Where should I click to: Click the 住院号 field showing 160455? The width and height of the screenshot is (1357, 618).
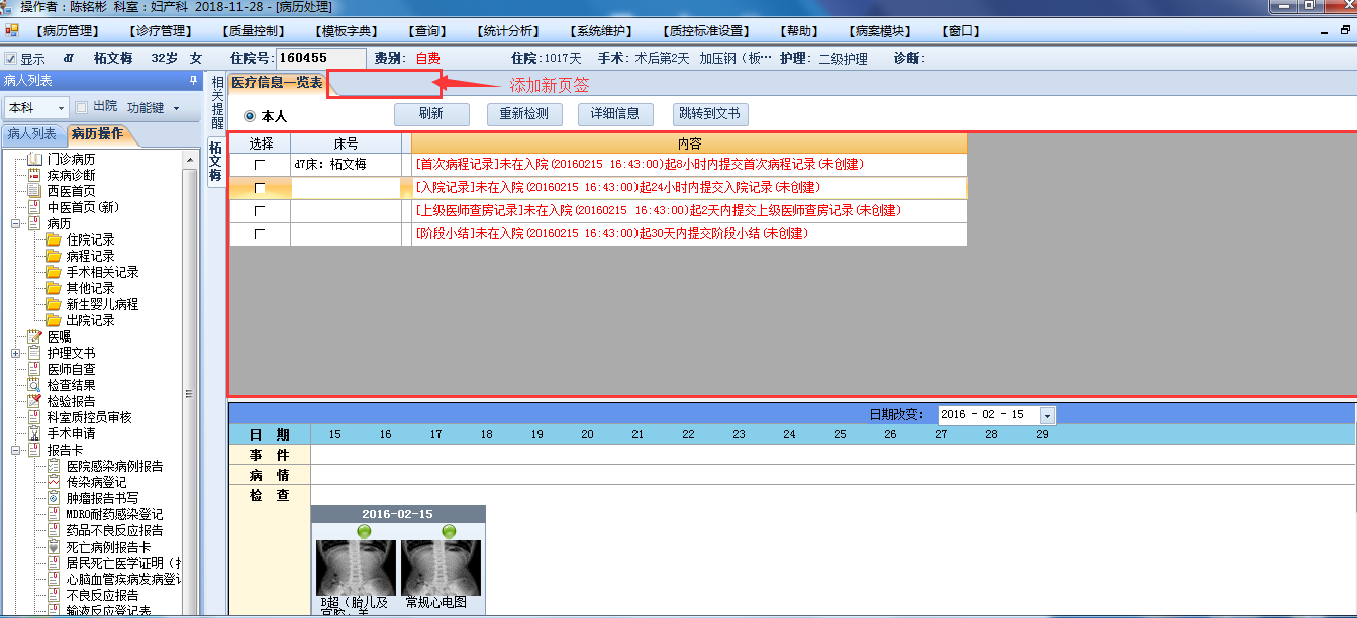(x=321, y=59)
